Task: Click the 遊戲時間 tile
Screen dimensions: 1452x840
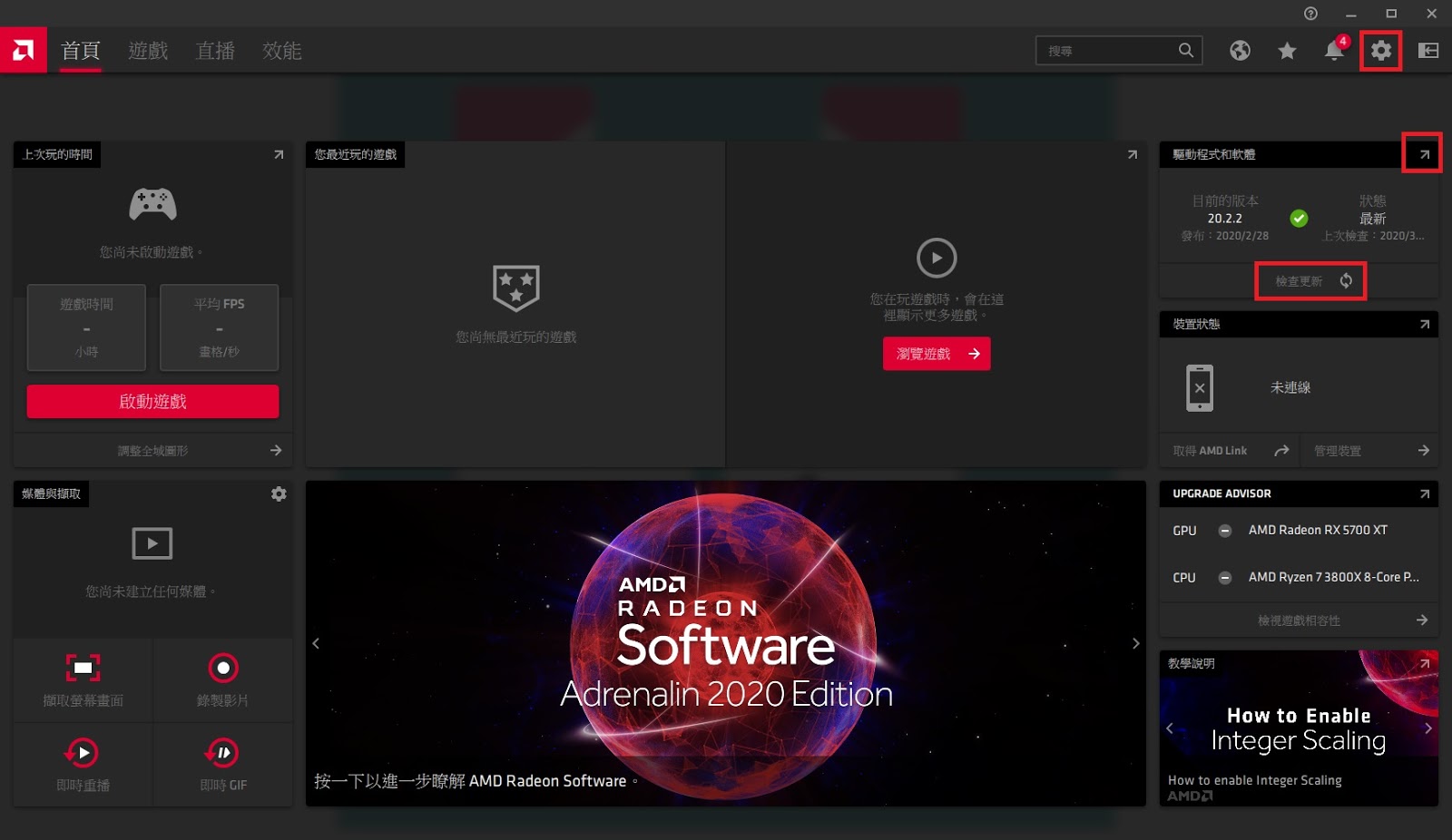Action: [x=86, y=327]
